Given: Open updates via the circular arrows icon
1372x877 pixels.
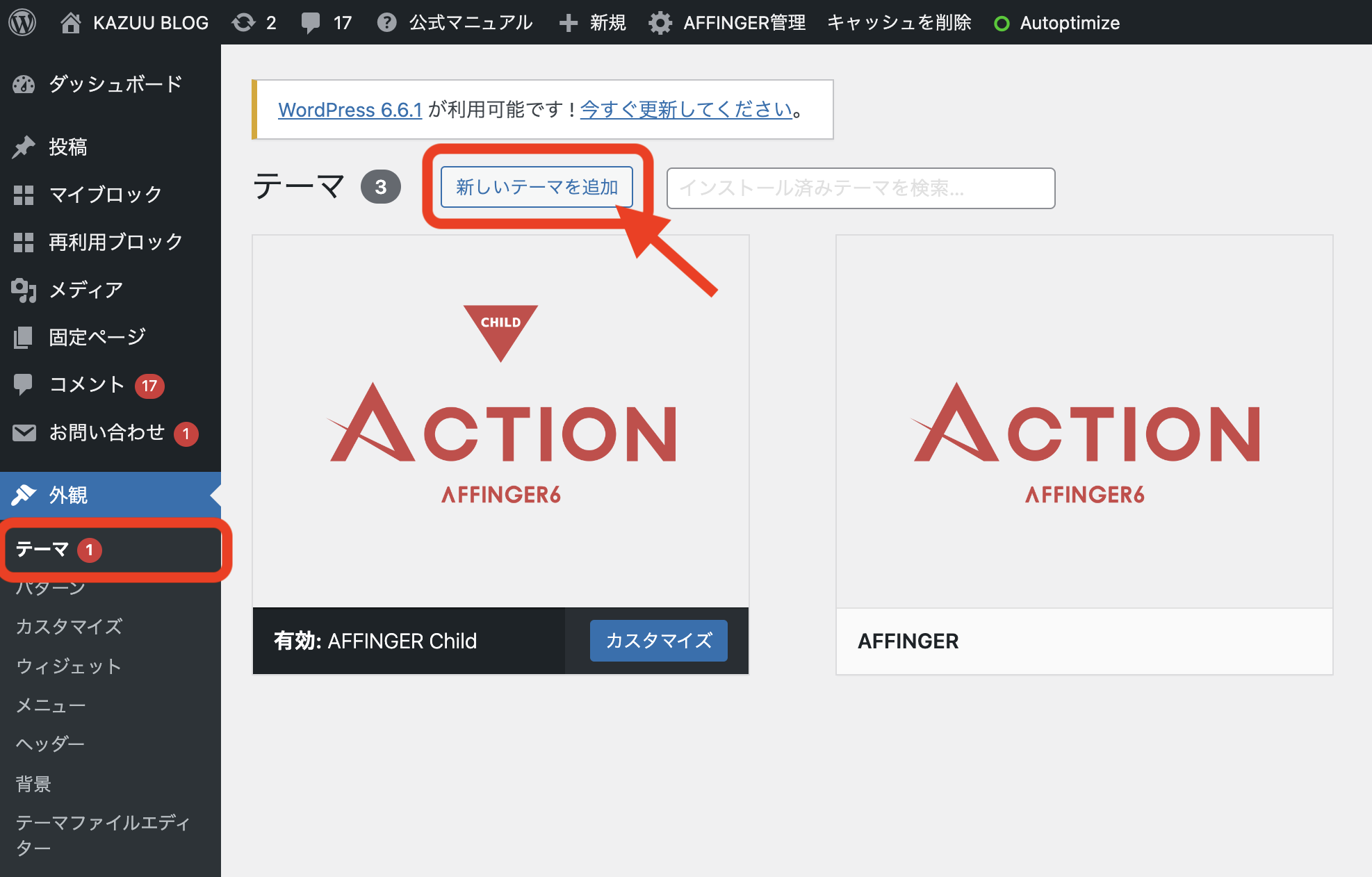Looking at the screenshot, I should point(243,23).
